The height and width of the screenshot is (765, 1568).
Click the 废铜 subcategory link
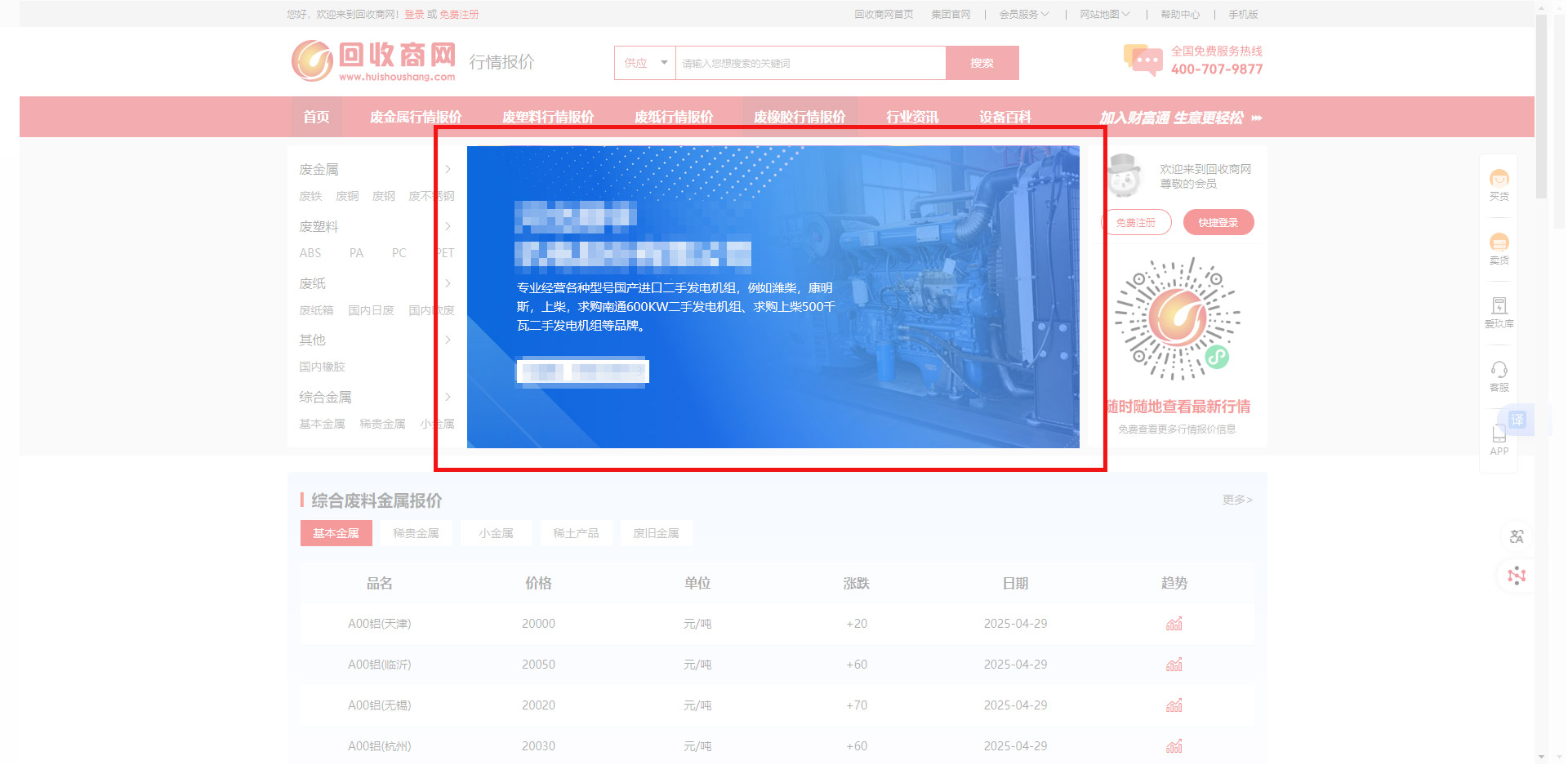tap(347, 196)
